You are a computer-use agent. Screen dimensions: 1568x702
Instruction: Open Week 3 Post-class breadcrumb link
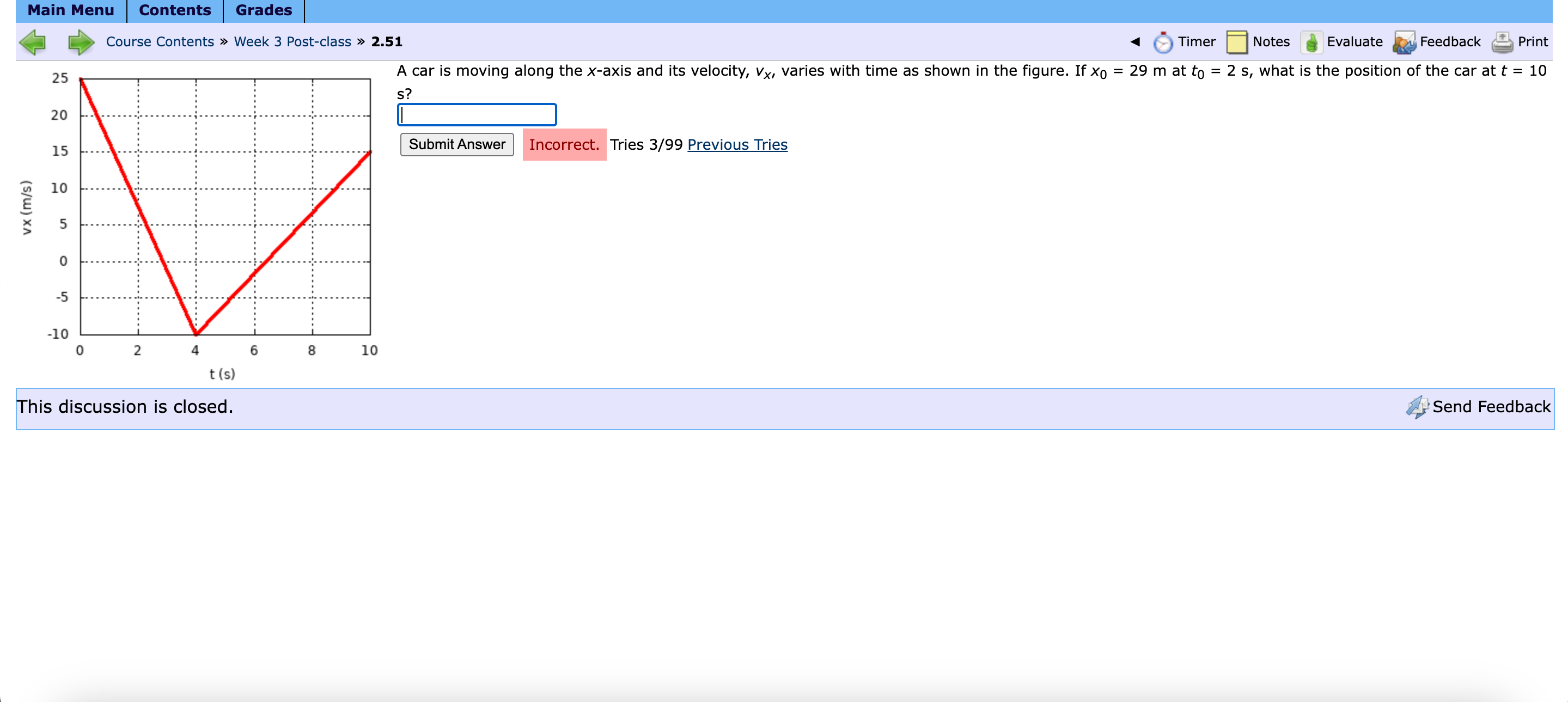(x=292, y=41)
